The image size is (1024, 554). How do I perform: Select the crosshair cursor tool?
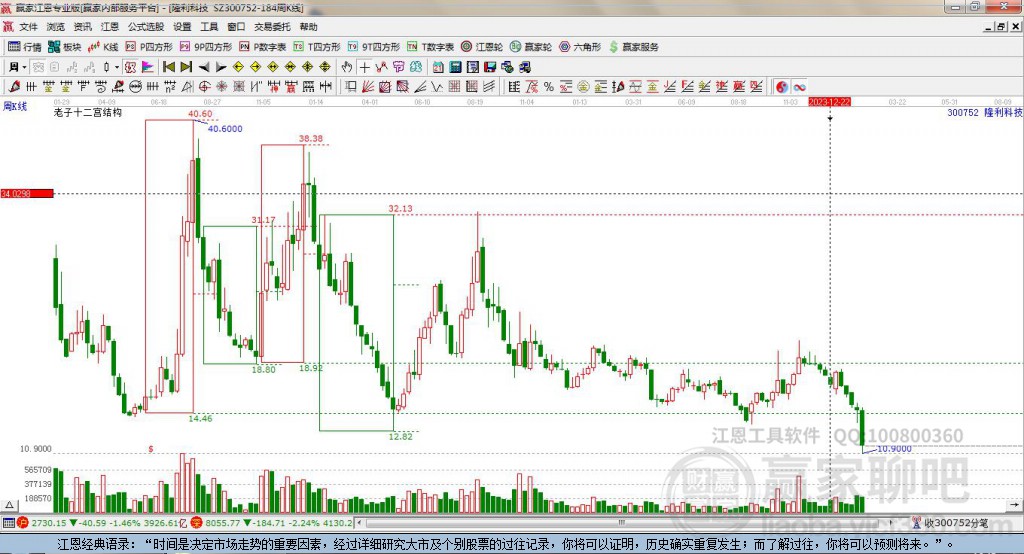tap(364, 67)
